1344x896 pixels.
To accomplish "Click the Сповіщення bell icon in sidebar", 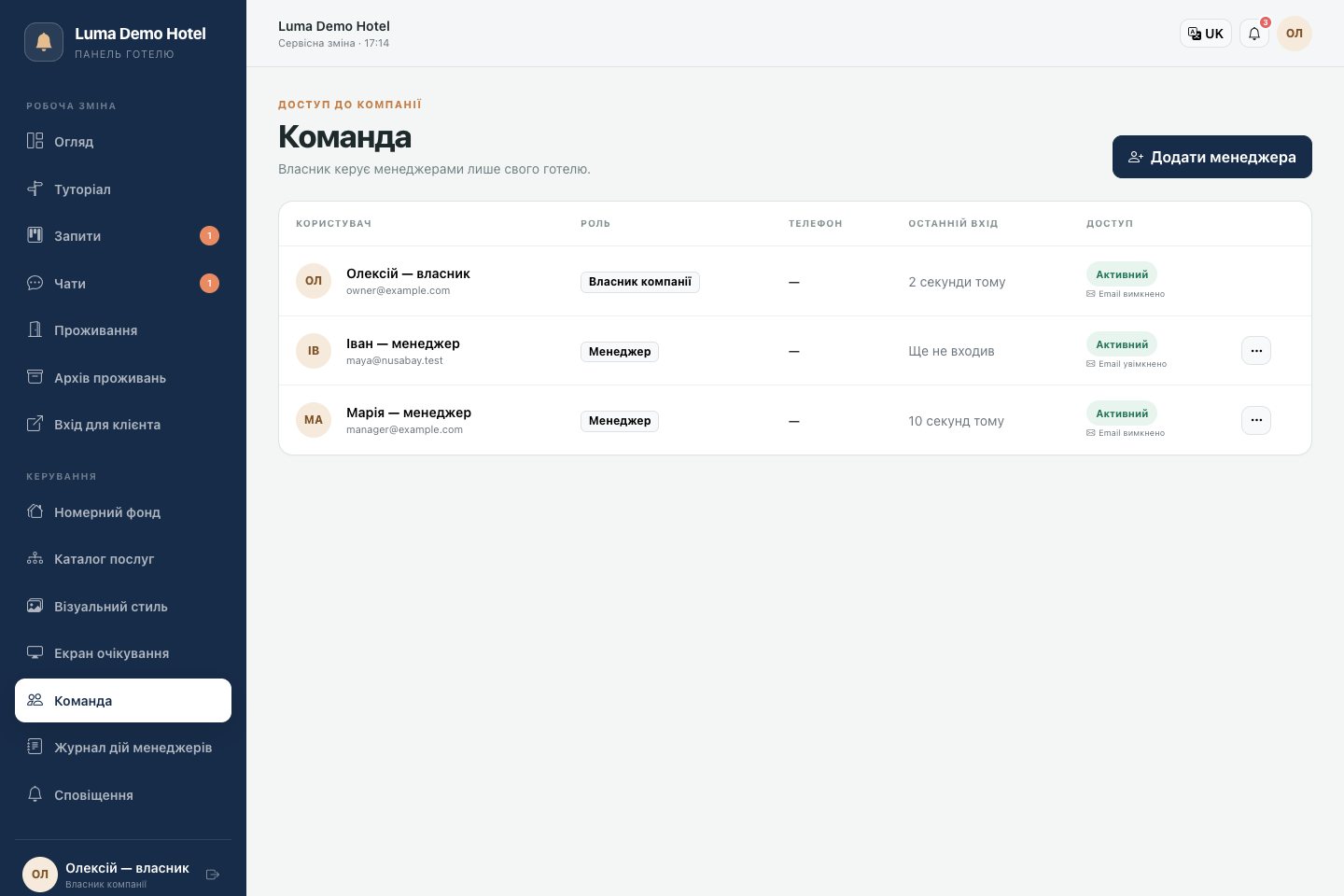I will point(35,794).
